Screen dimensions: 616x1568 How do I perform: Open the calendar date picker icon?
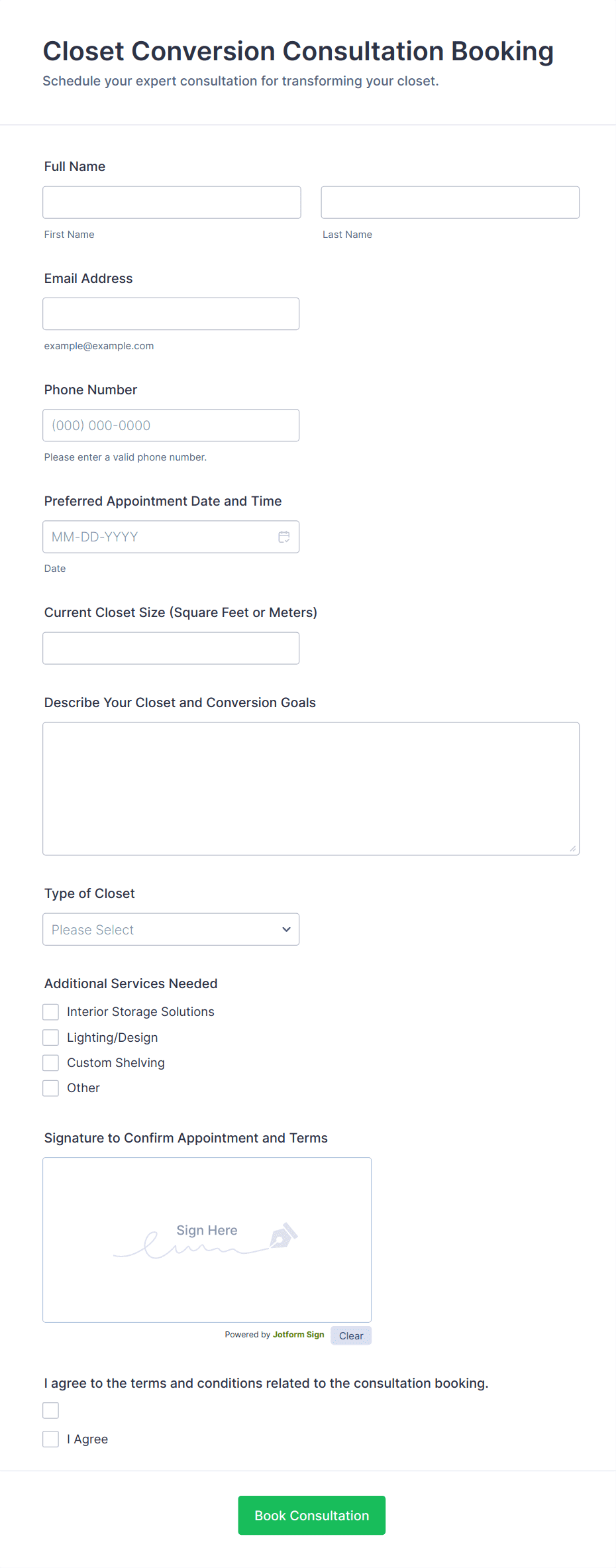pyautogui.click(x=284, y=537)
